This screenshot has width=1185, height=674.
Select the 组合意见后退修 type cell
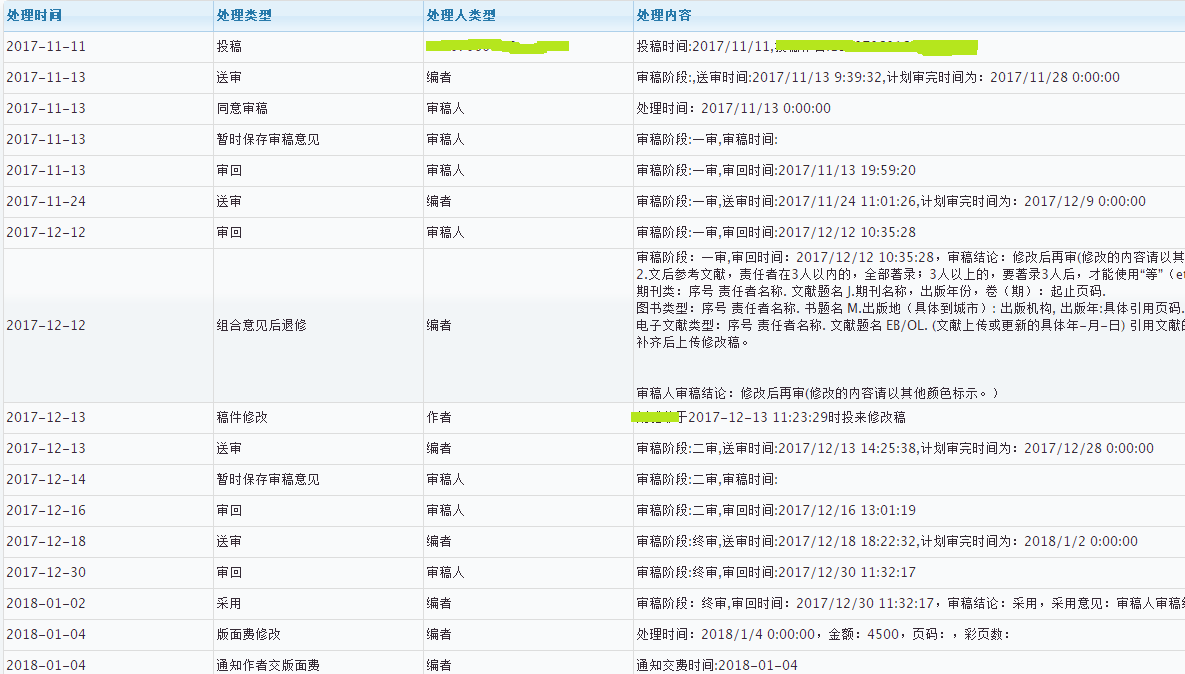[x=261, y=325]
